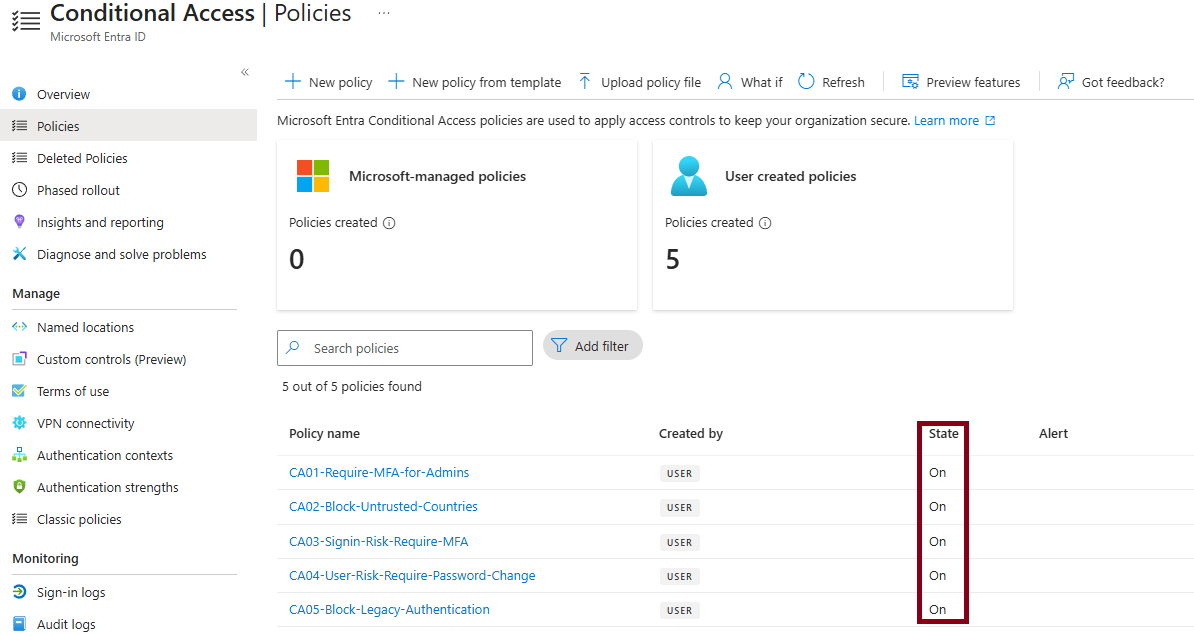Click the User created policies card
The height and width of the screenshot is (634, 1194).
[x=833, y=225]
